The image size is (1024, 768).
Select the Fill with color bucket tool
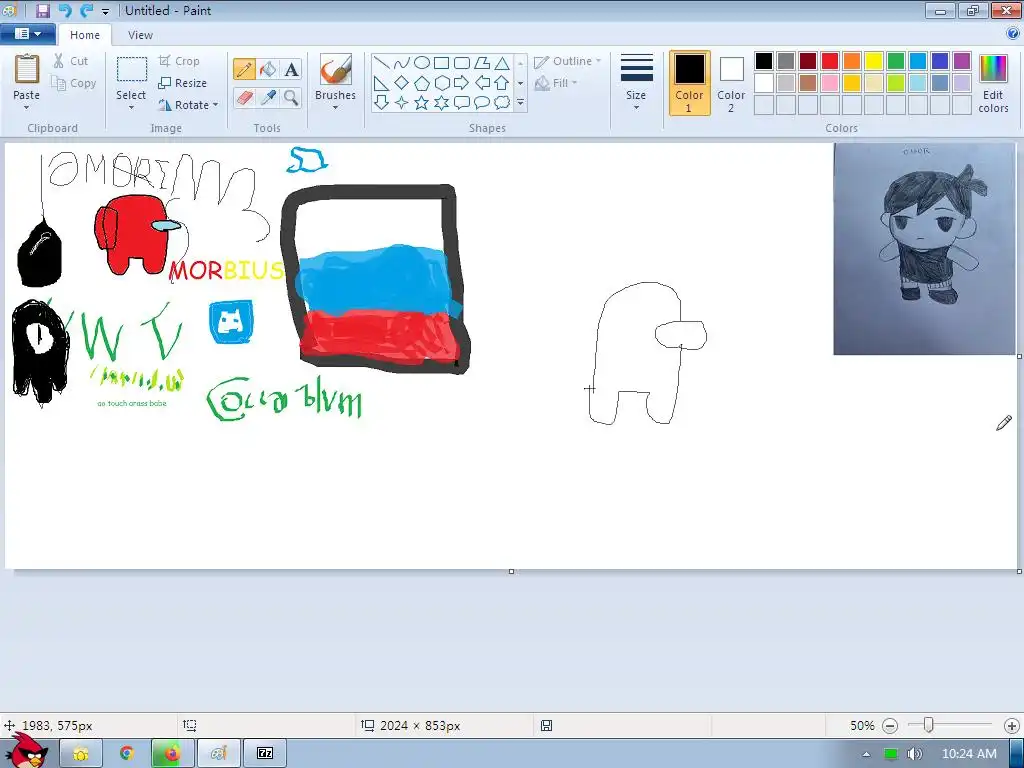coord(268,69)
